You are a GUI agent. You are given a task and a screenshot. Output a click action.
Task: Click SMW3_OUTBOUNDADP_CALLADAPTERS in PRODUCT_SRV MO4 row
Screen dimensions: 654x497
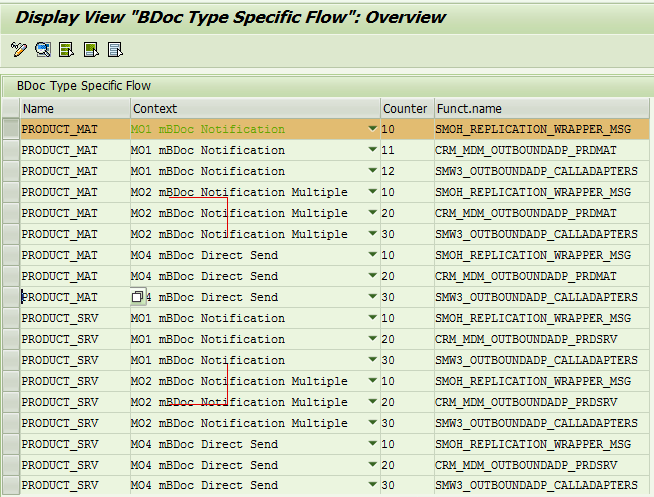(x=536, y=485)
